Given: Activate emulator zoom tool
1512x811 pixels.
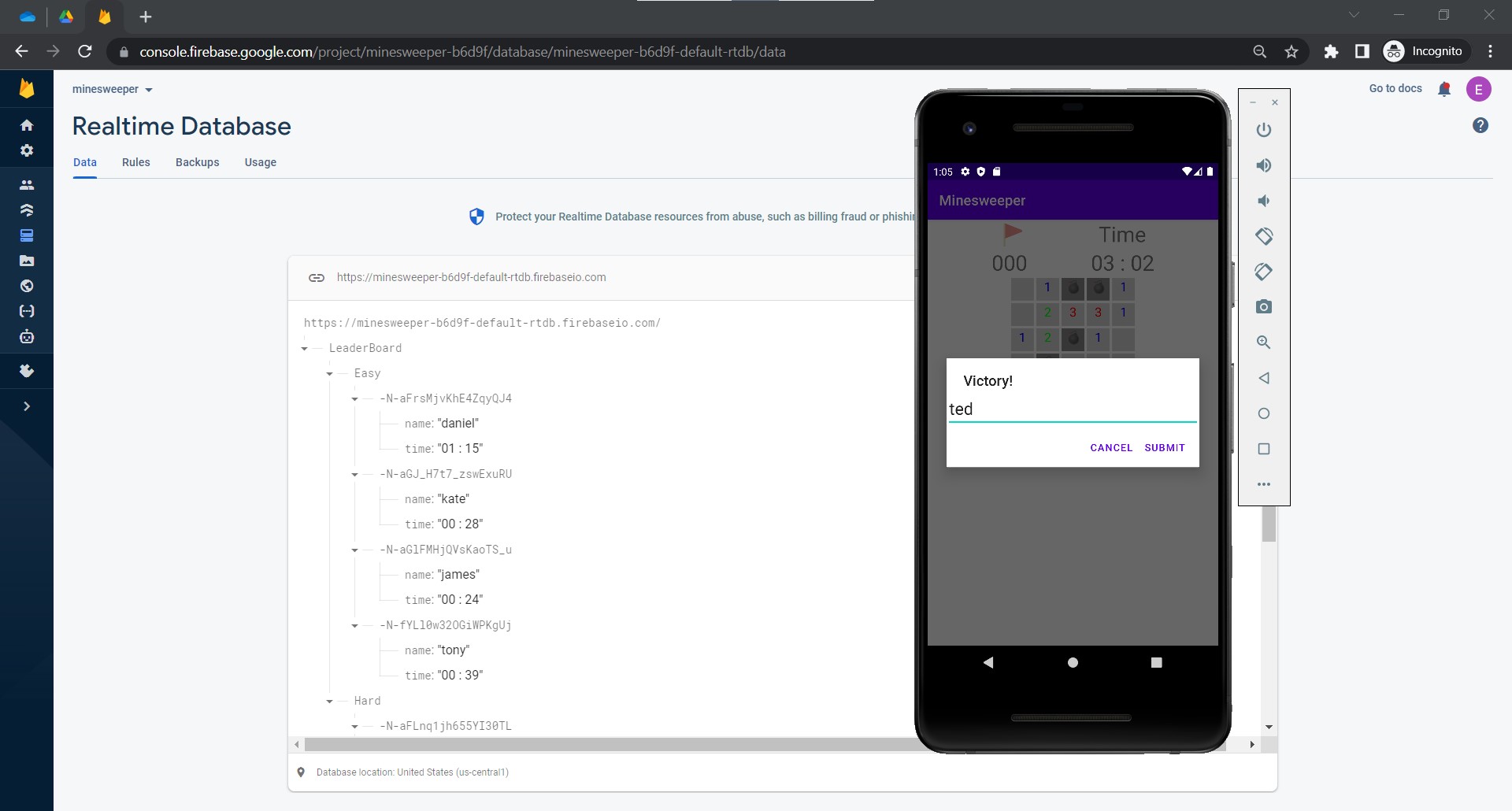Looking at the screenshot, I should 1264,343.
